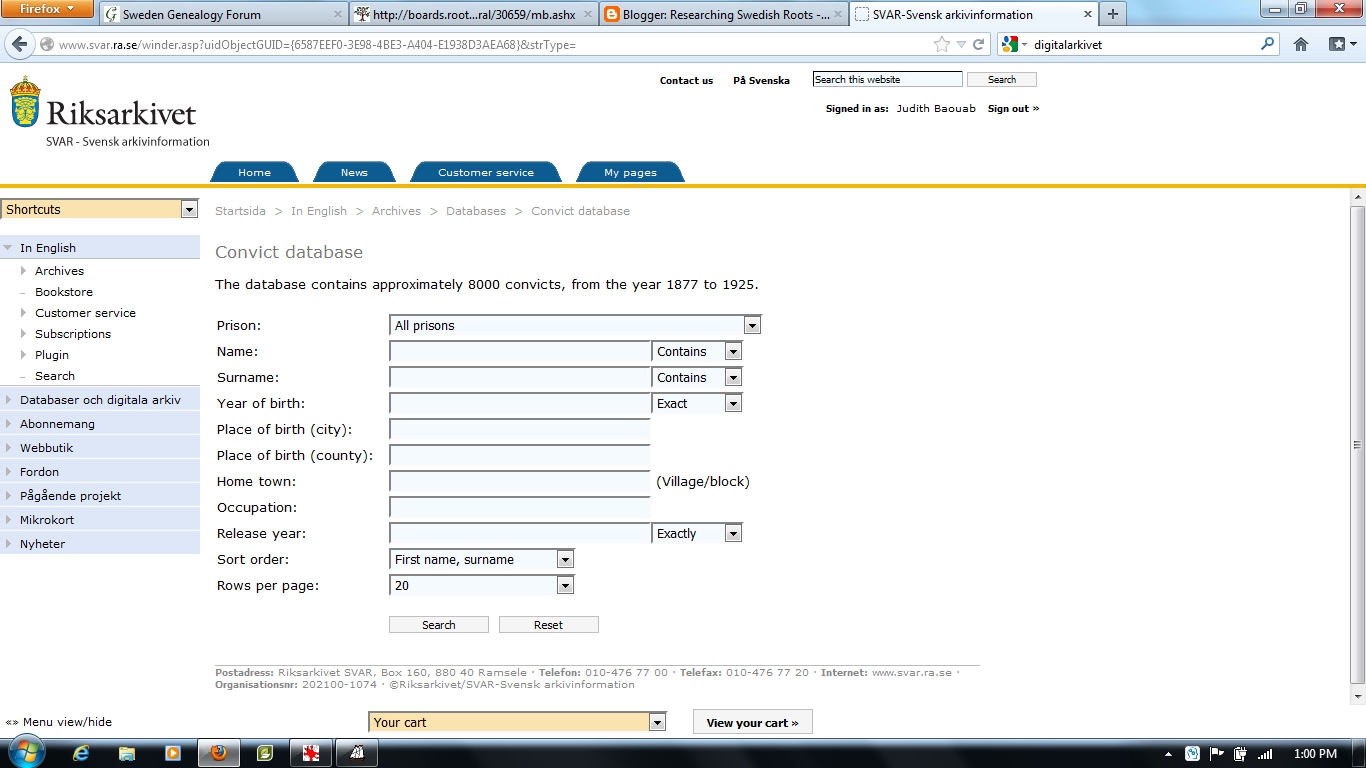1366x768 pixels.
Task: Open the "Rows per page" dropdown
Action: pos(566,585)
